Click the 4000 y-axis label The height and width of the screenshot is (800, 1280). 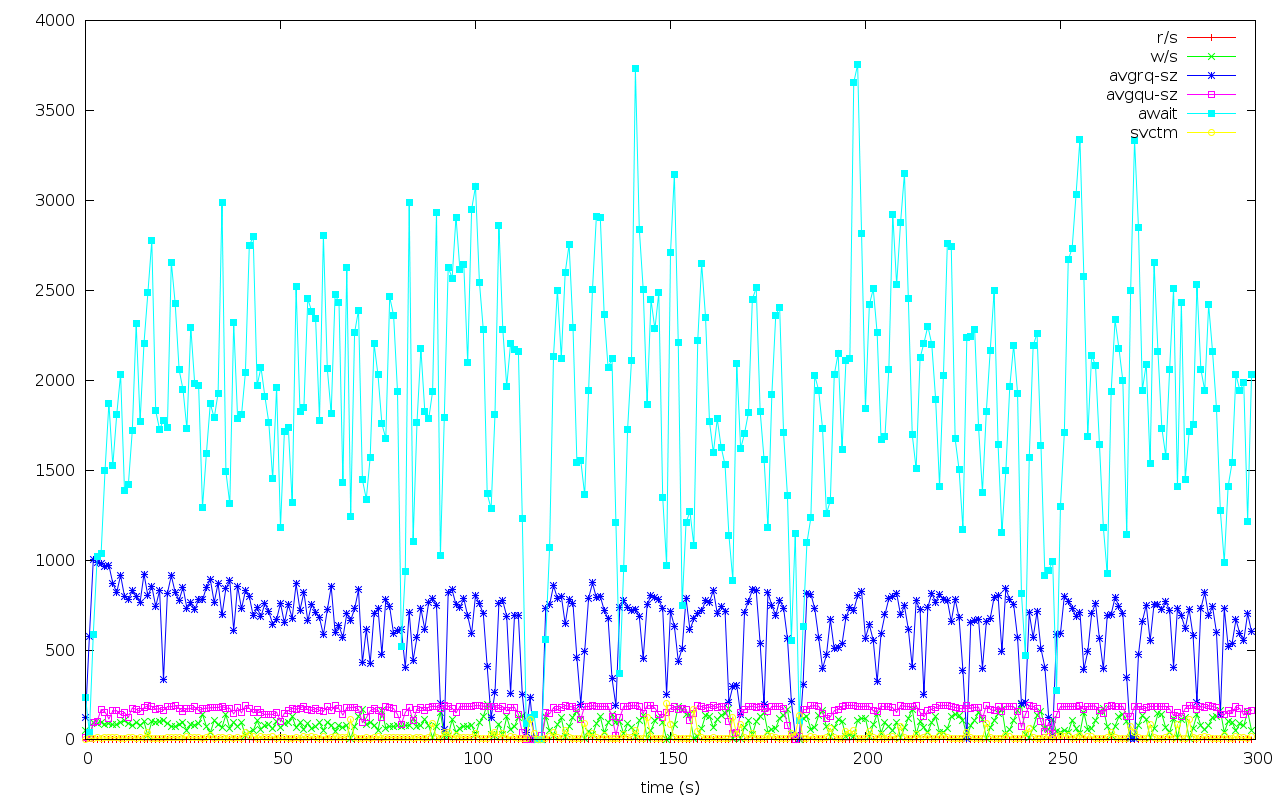click(x=56, y=20)
